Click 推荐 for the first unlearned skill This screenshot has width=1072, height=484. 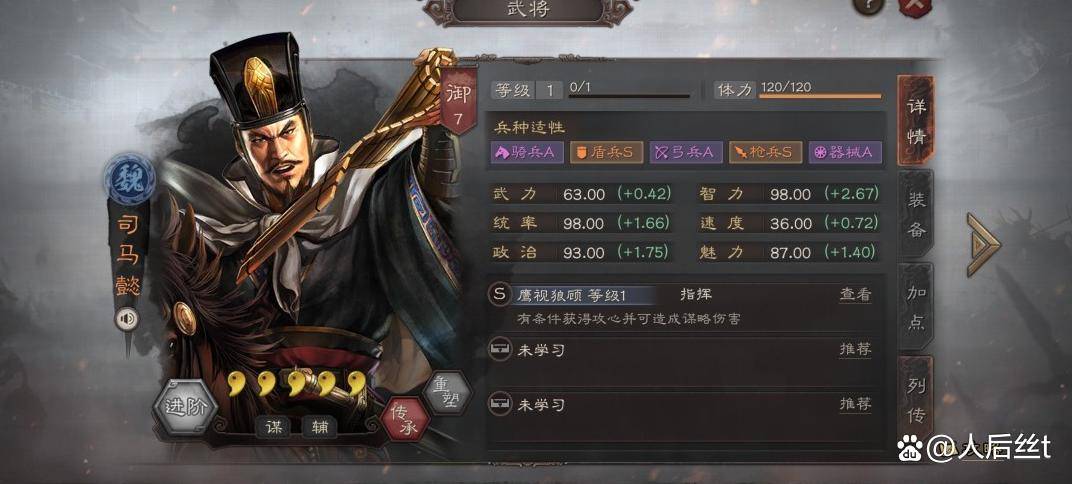(855, 349)
